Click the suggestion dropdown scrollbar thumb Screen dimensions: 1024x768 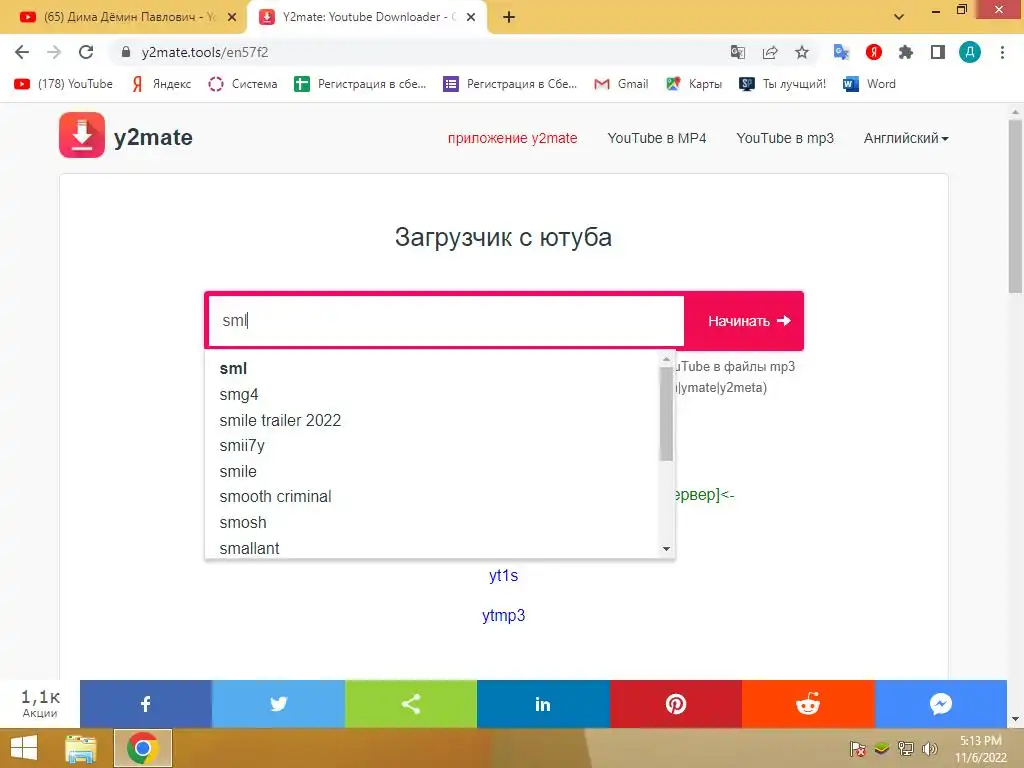(x=666, y=414)
